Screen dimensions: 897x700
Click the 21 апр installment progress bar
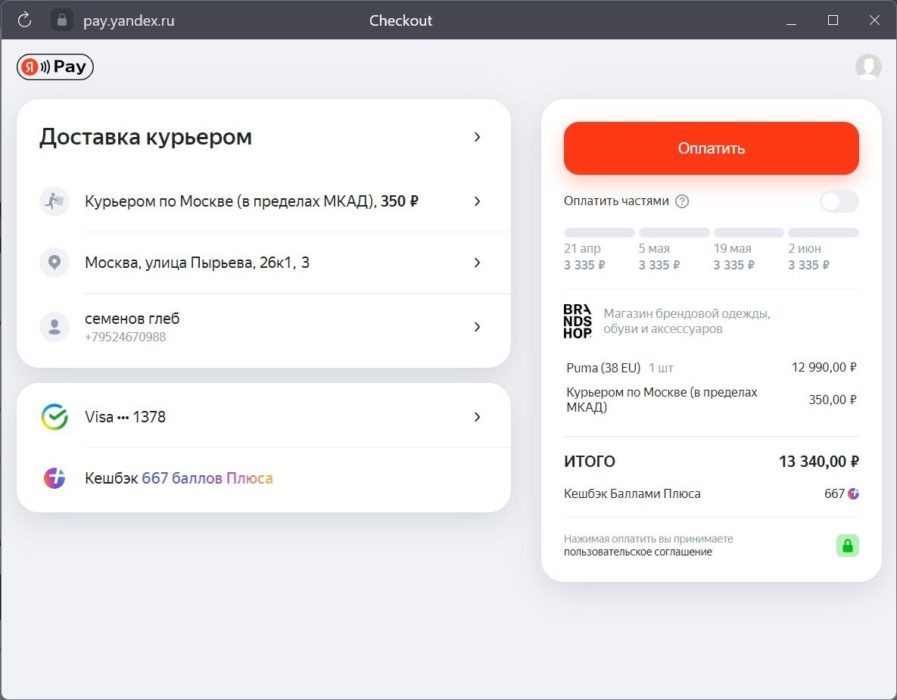click(x=599, y=232)
